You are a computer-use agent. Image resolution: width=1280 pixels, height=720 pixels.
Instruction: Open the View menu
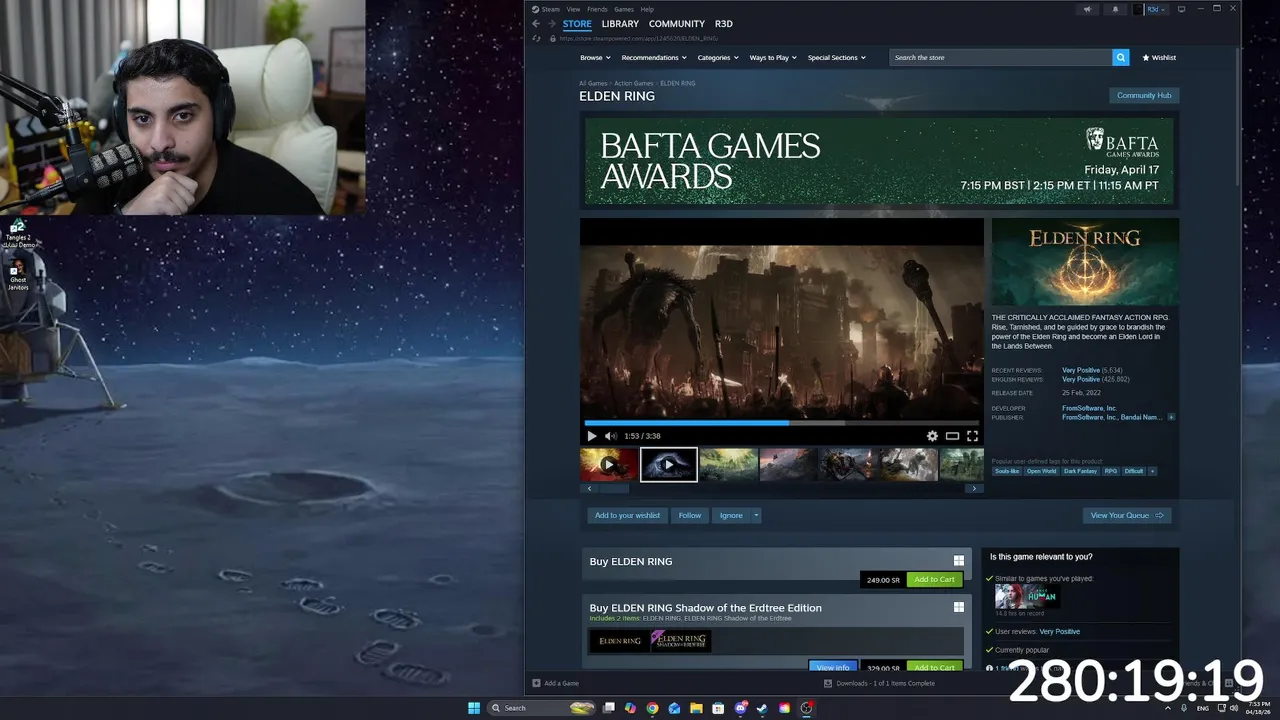pos(573,9)
